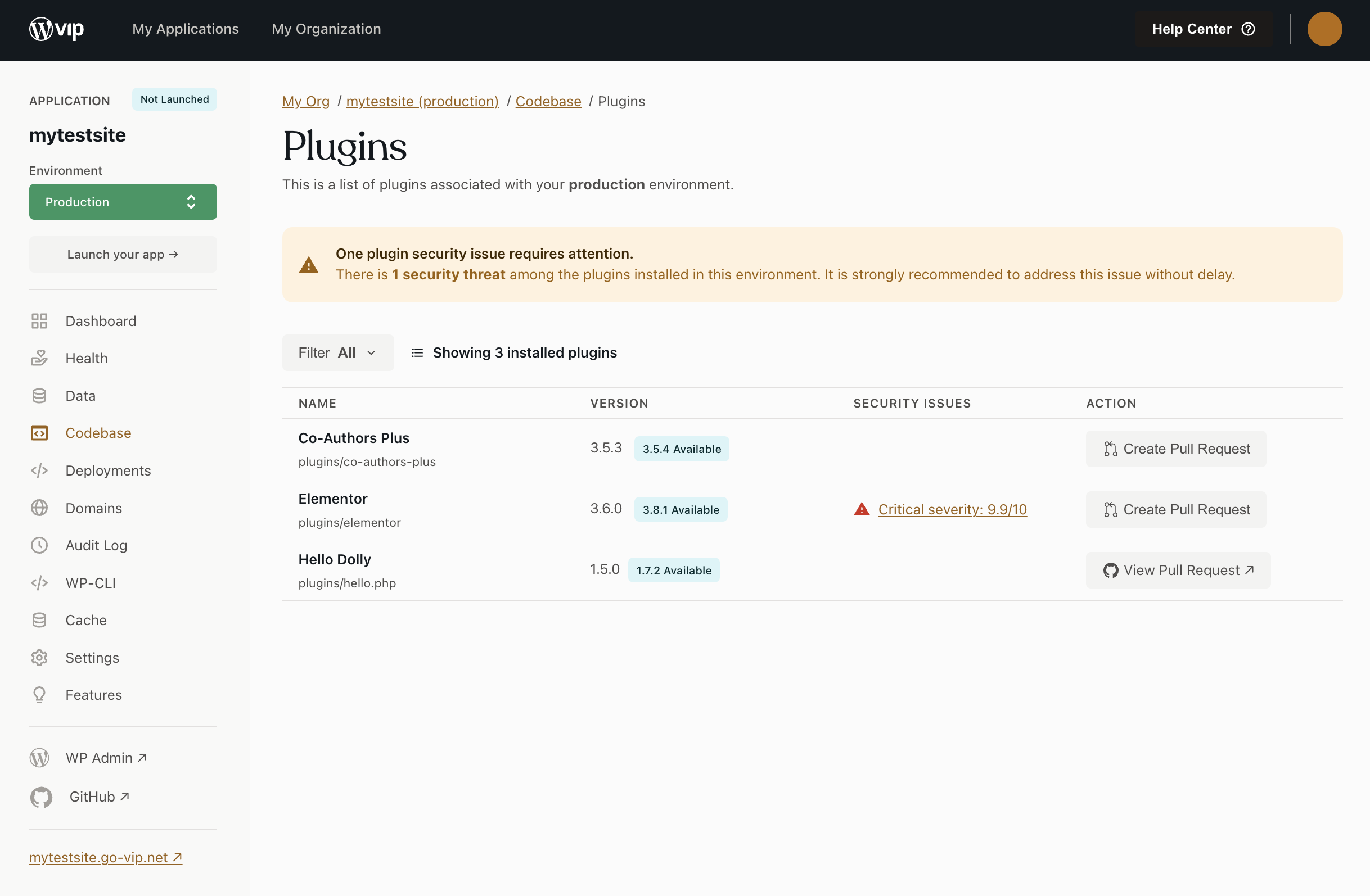Follow the mytestsite (production) breadcrumb
The height and width of the screenshot is (896, 1370).
point(422,101)
